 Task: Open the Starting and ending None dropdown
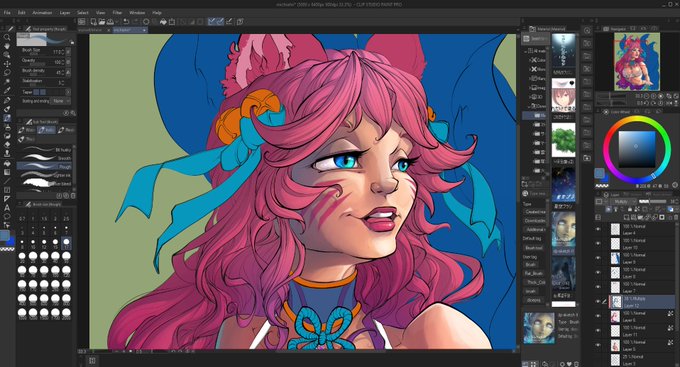click(61, 101)
